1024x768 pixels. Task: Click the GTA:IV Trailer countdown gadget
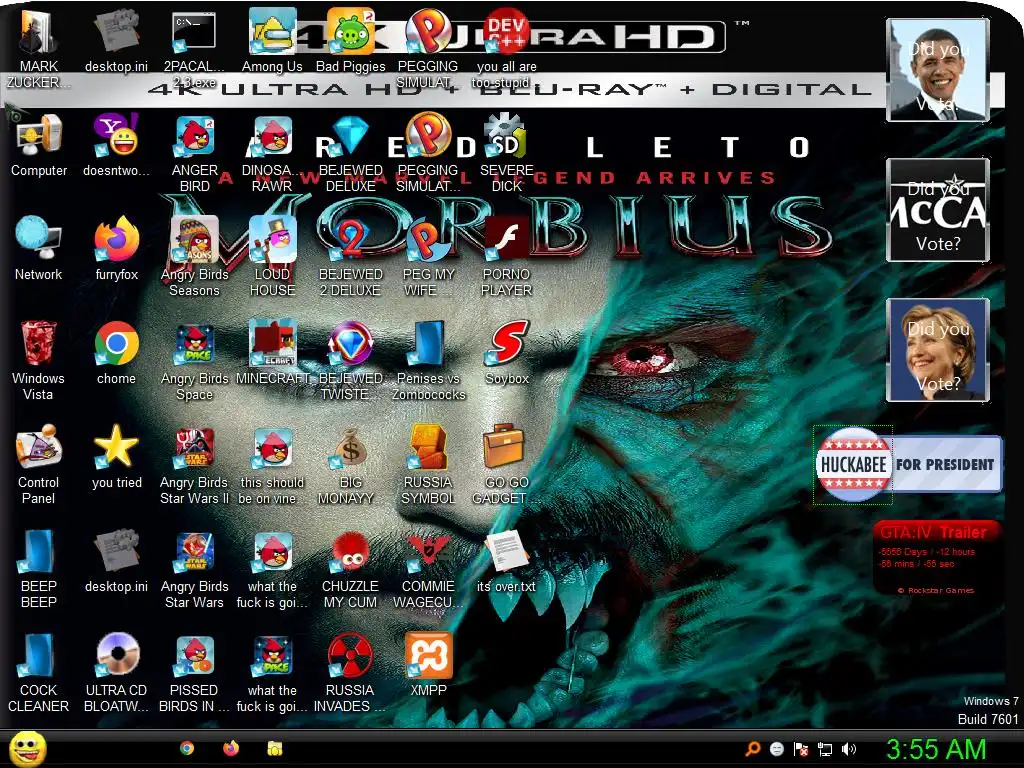(x=936, y=557)
